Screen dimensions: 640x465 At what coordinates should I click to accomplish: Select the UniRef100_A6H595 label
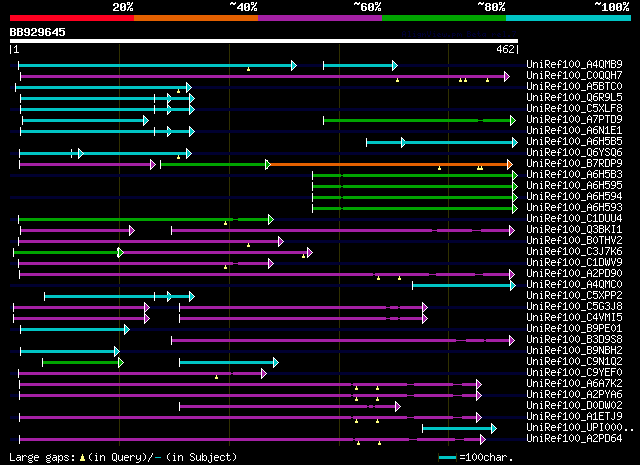574,185
